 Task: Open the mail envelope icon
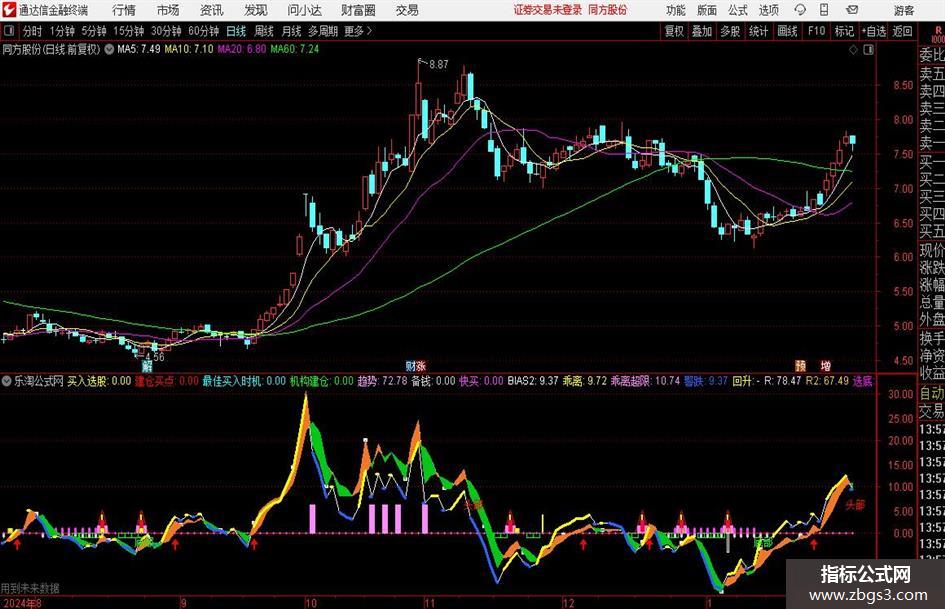click(x=852, y=10)
